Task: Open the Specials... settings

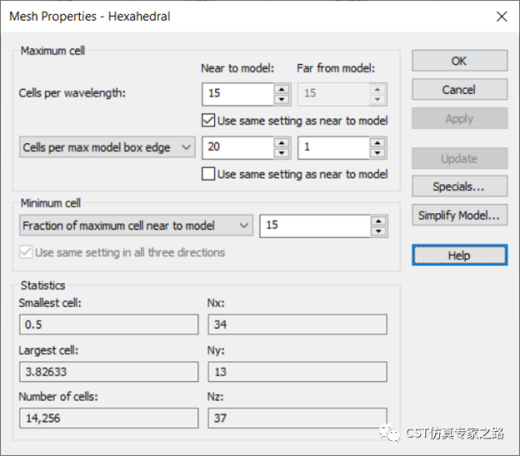Action: pyautogui.click(x=460, y=186)
